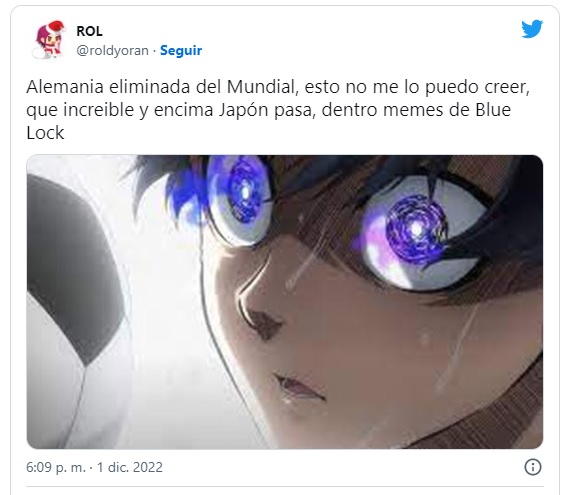Click the soccer ball in the image
Screen dimensions: 571x495
pyautogui.click(x=73, y=310)
